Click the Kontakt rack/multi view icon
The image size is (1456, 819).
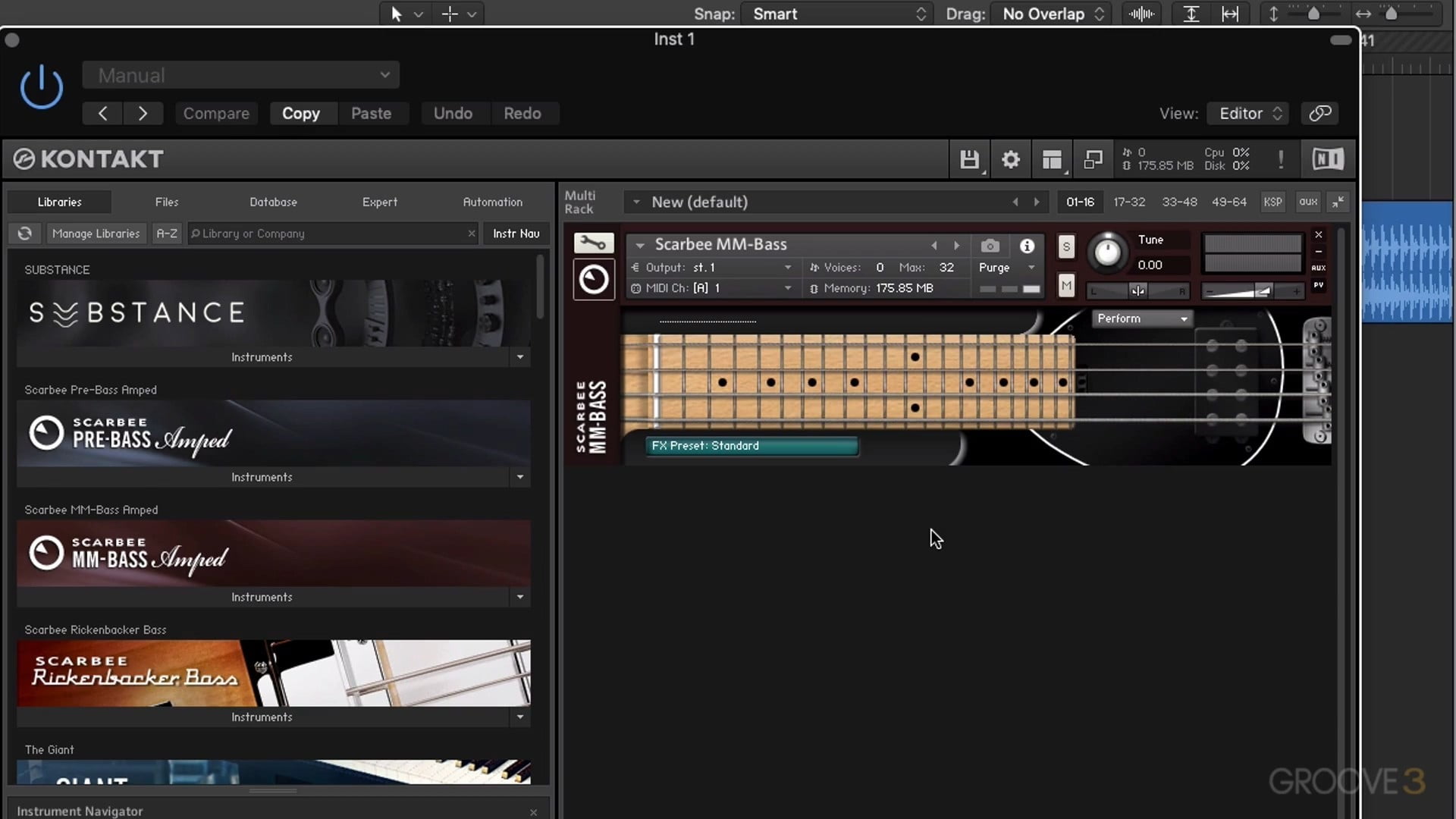point(1051,159)
